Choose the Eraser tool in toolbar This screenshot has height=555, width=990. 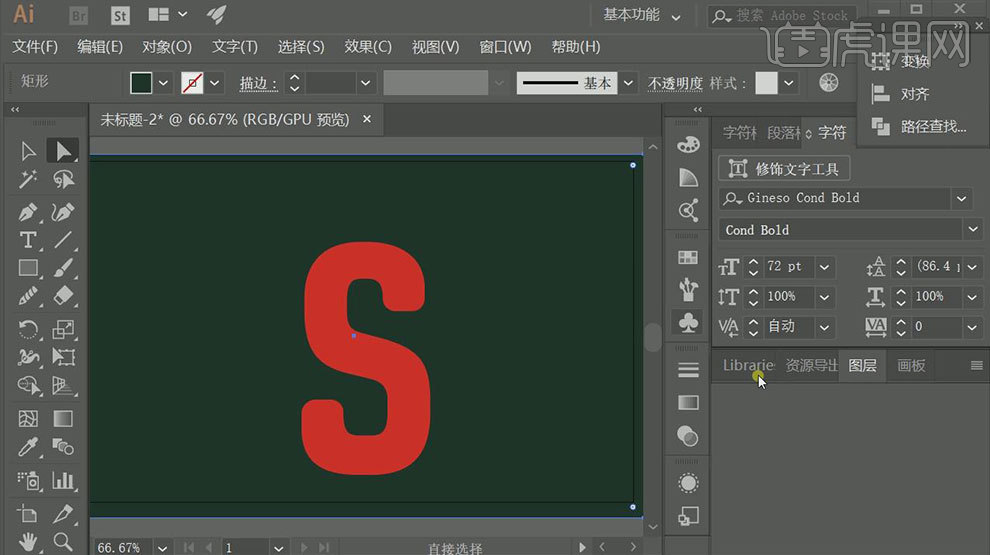[x=63, y=297]
